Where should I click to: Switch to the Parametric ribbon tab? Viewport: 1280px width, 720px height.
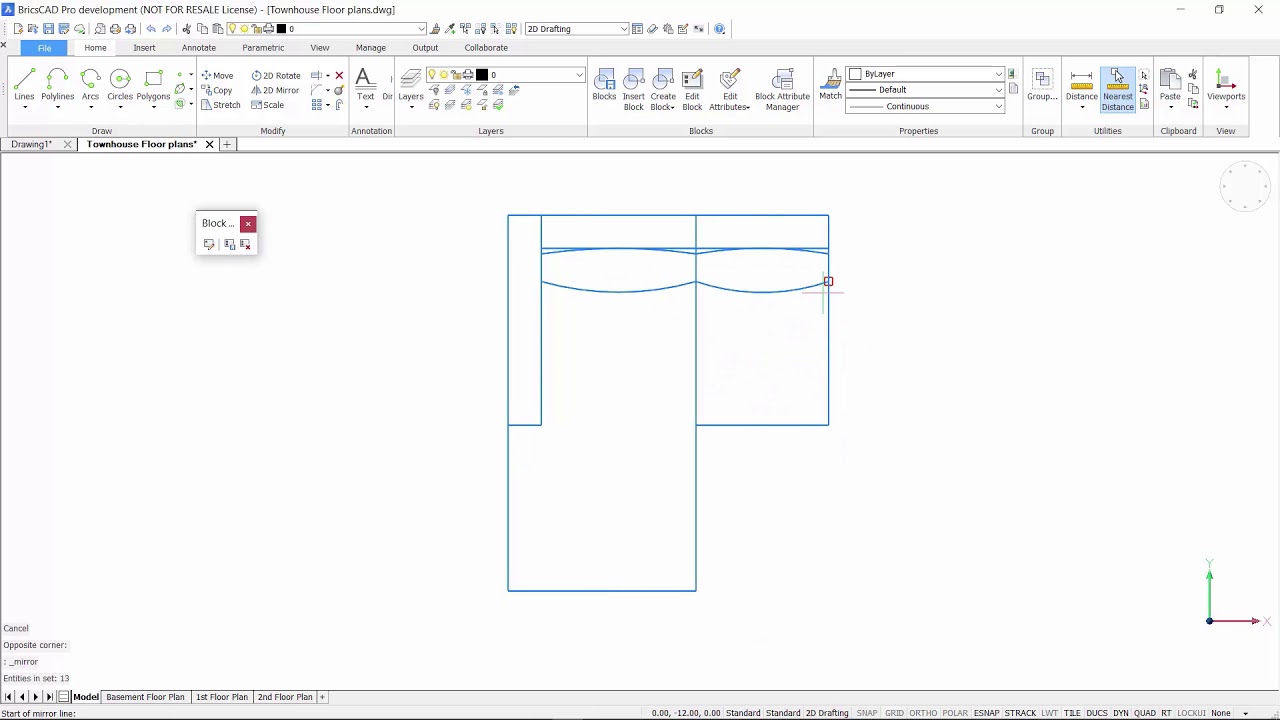pyautogui.click(x=263, y=48)
